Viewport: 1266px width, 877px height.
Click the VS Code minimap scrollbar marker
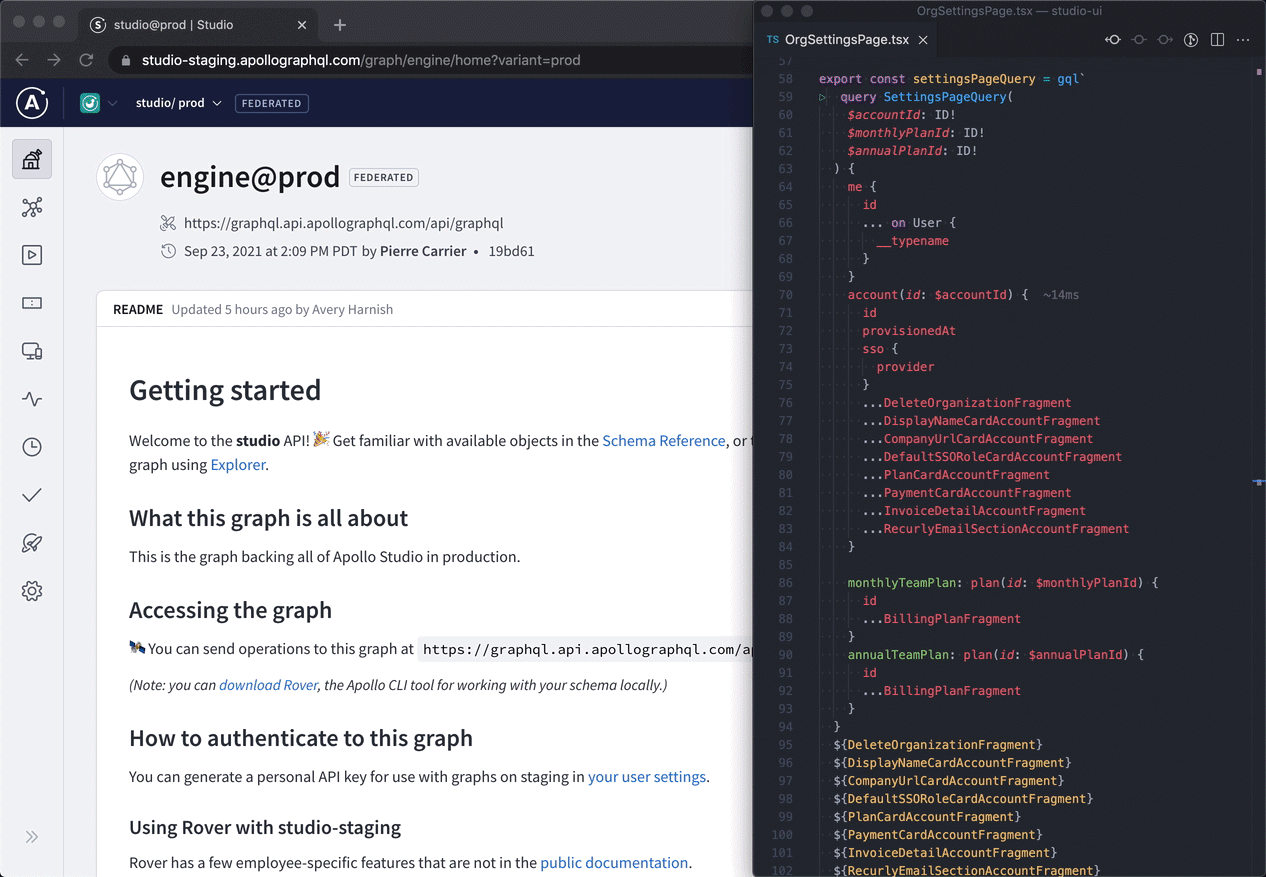1258,482
